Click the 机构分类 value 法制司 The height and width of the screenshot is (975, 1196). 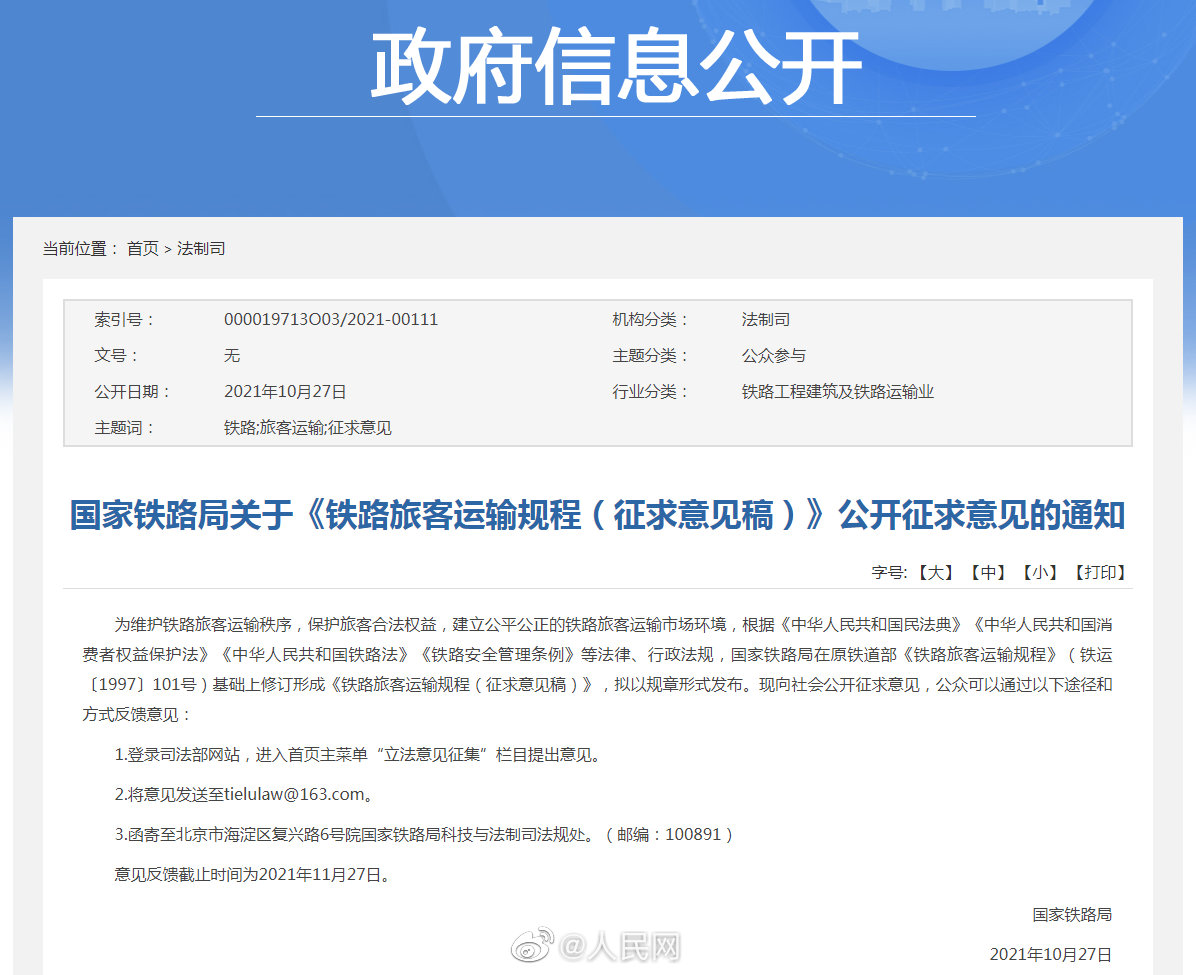point(765,320)
